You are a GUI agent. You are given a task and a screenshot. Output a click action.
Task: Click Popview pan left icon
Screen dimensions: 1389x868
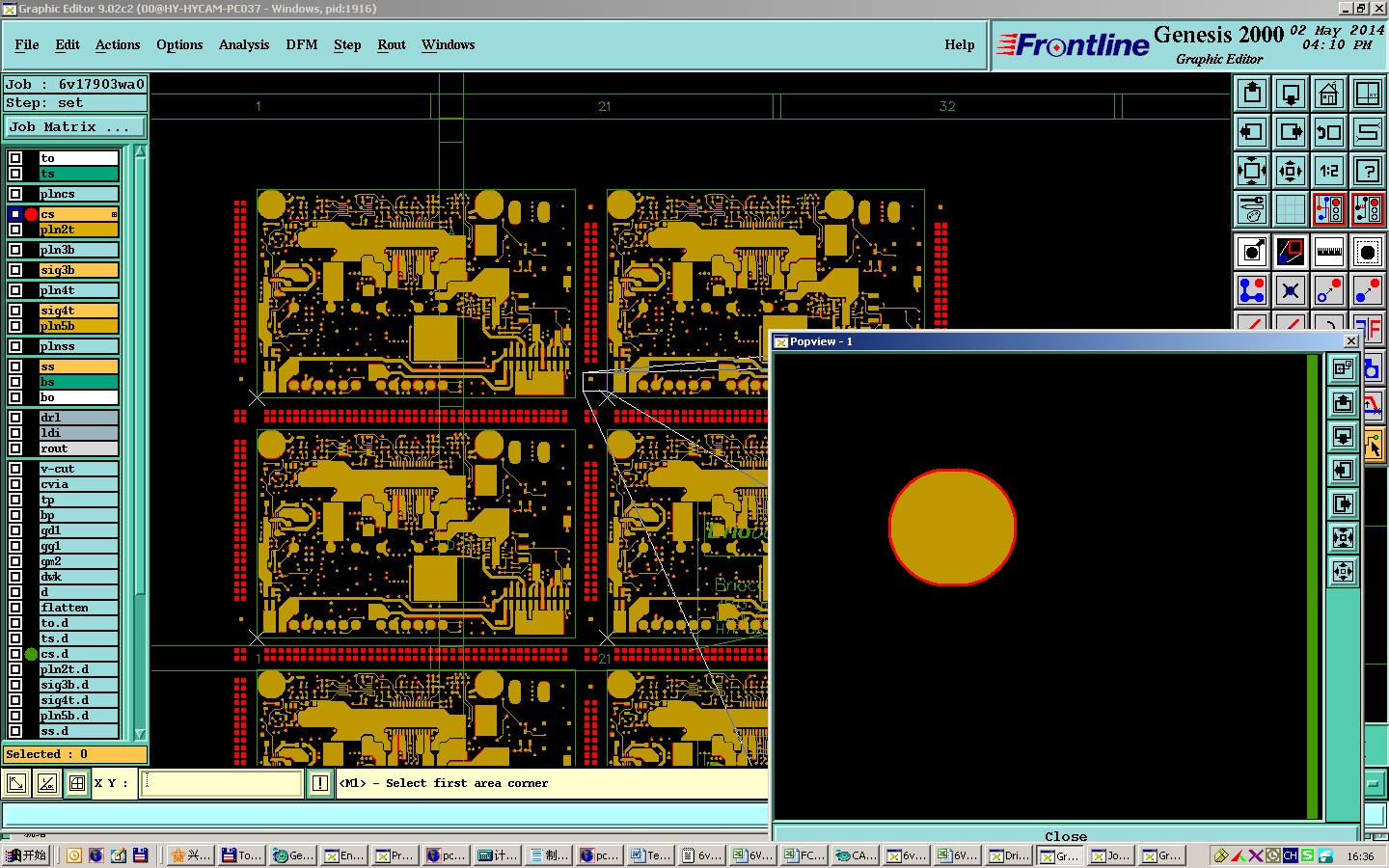tap(1343, 471)
